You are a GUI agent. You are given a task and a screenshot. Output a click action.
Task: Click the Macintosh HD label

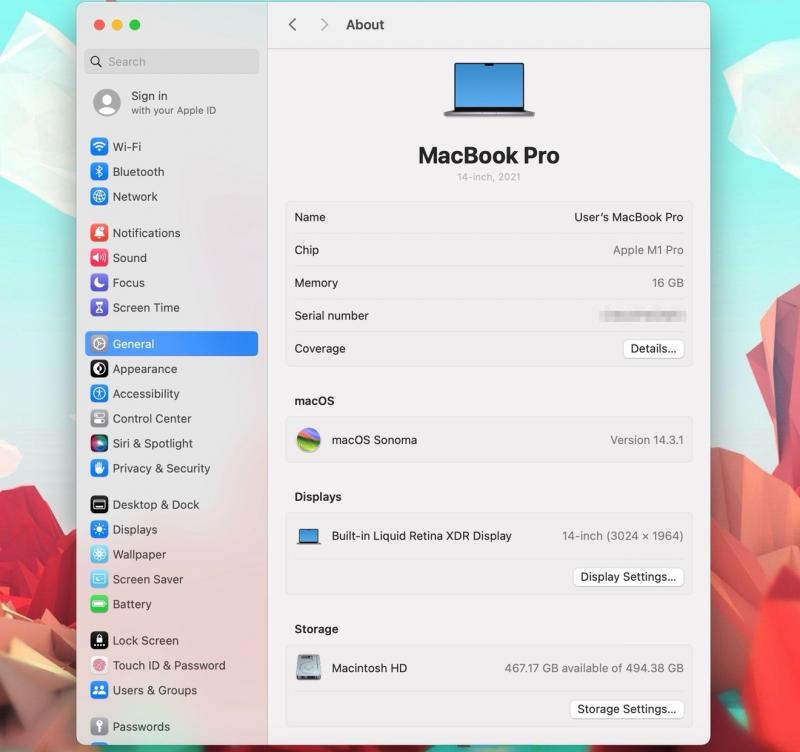369,668
